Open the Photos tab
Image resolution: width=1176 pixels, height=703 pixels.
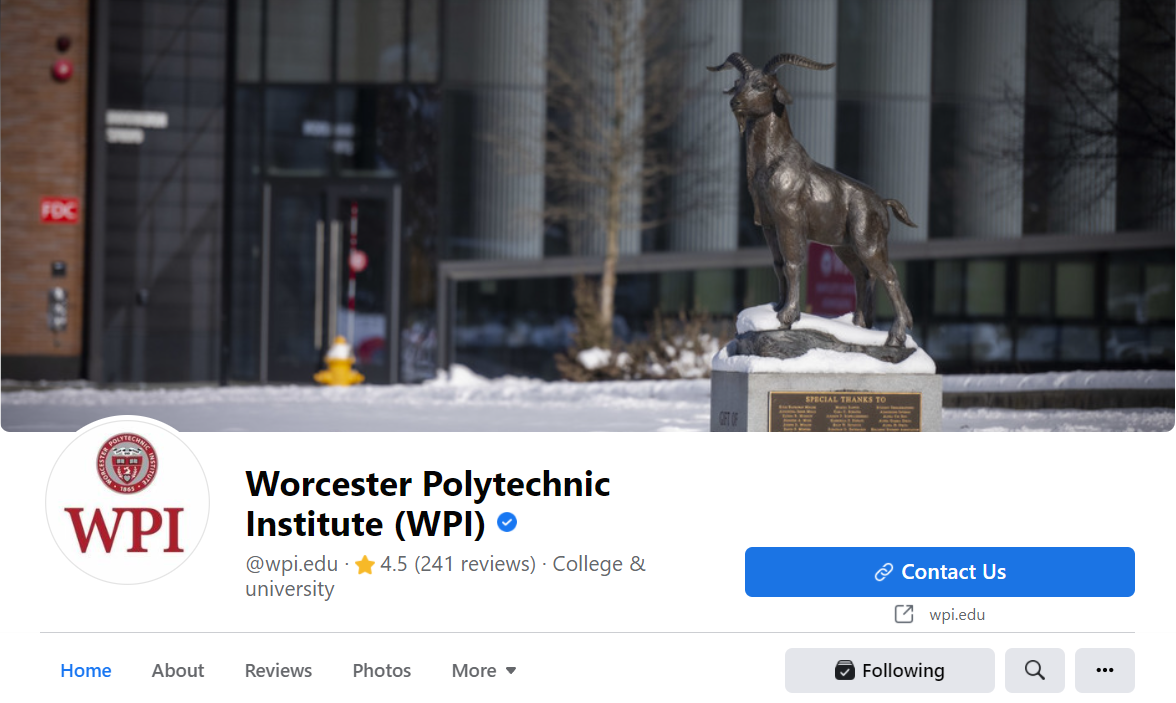pyautogui.click(x=382, y=671)
